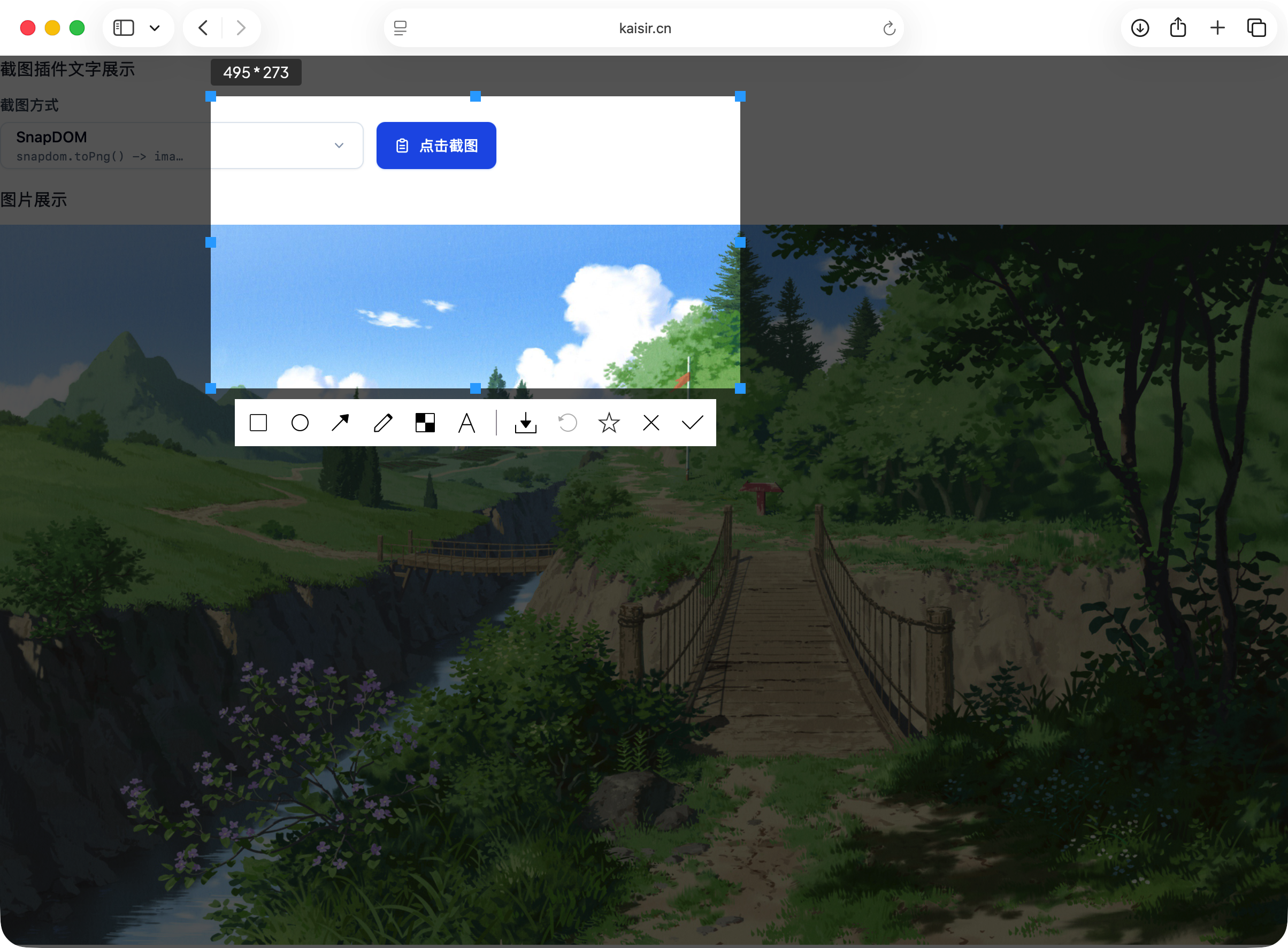Show Safari downloads
1288x948 pixels.
tap(1140, 28)
